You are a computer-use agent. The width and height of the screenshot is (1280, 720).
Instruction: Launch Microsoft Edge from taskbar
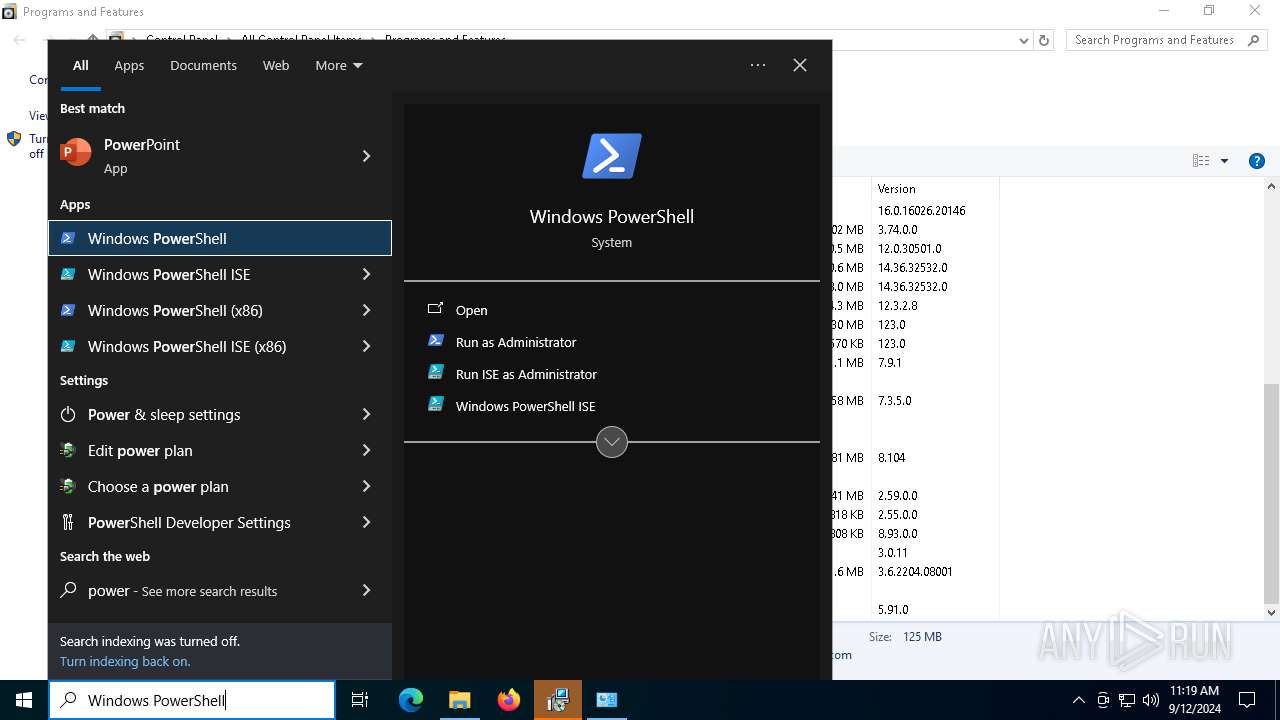(x=411, y=700)
